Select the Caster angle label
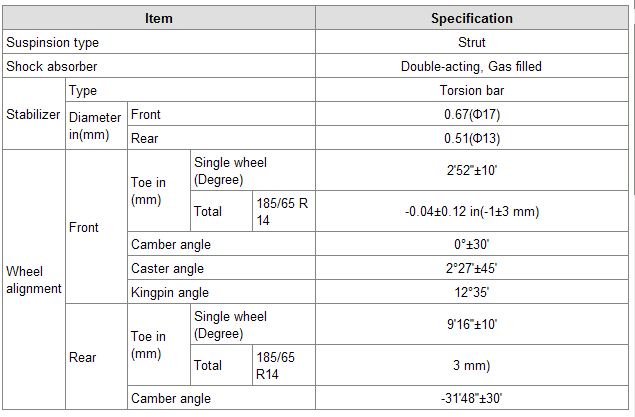 click(167, 268)
